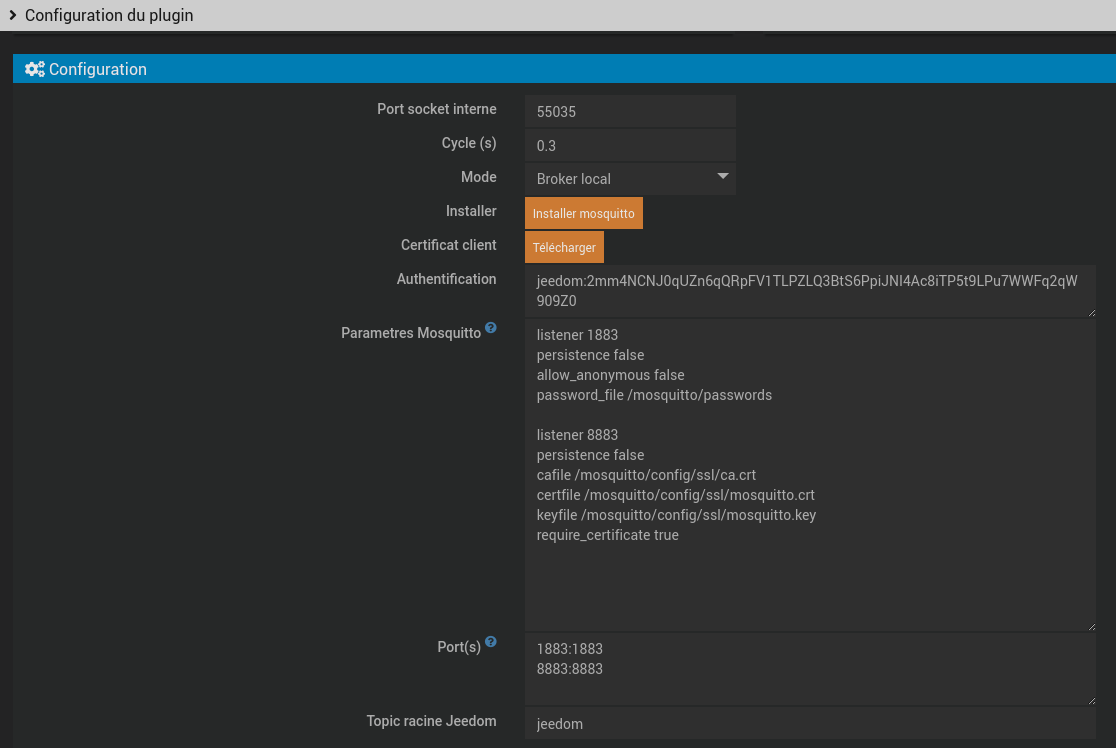Screen dimensions: 1116x748
Task: Click the 'allow_anonymous false' line
Action: coord(610,375)
